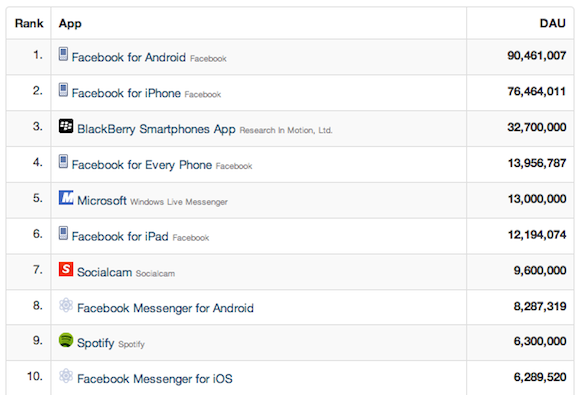Click the Facebook for Every Phone icon
The image size is (580, 395).
pos(63,162)
